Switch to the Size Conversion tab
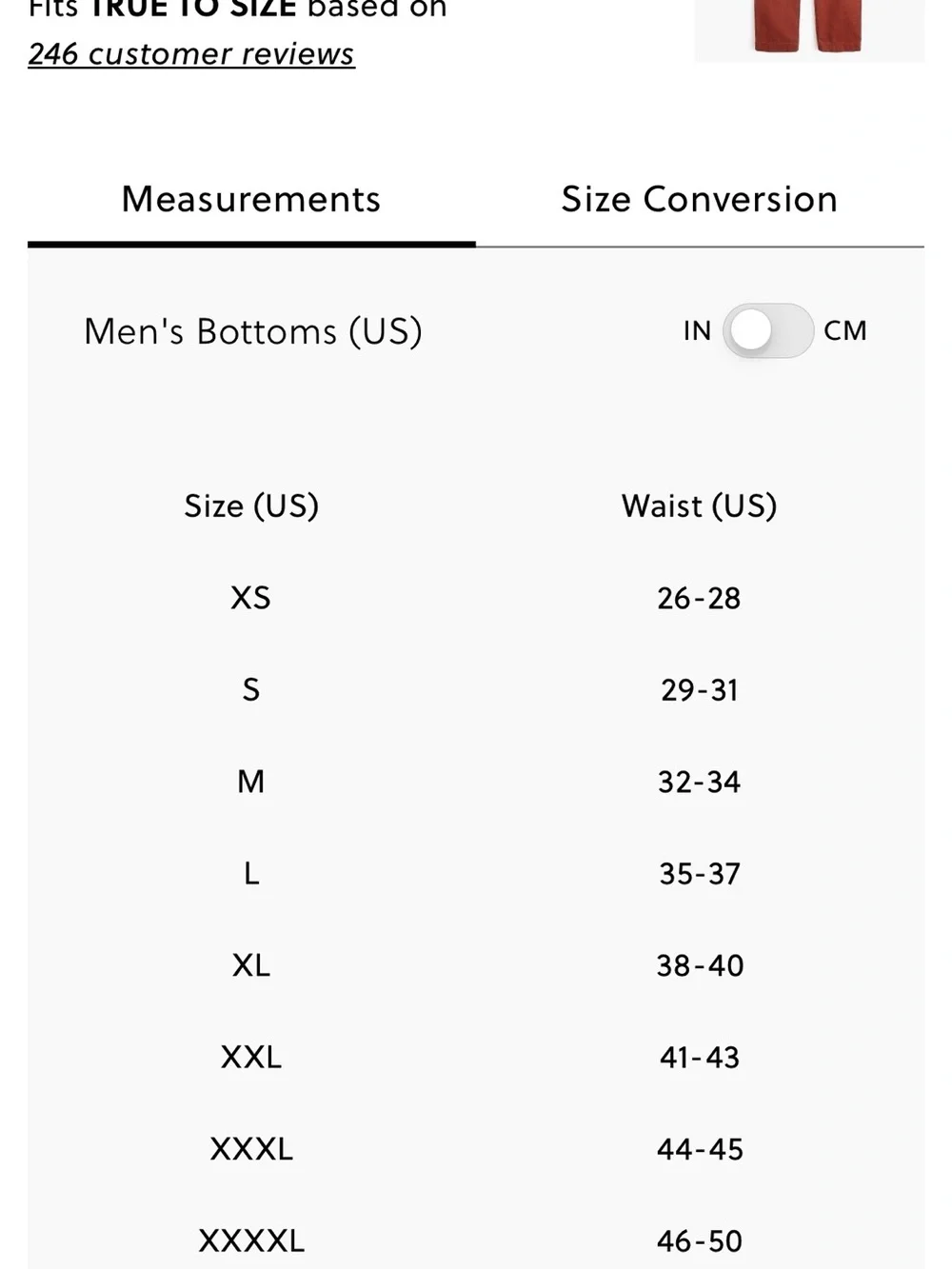Image resolution: width=952 pixels, height=1269 pixels. 700,200
